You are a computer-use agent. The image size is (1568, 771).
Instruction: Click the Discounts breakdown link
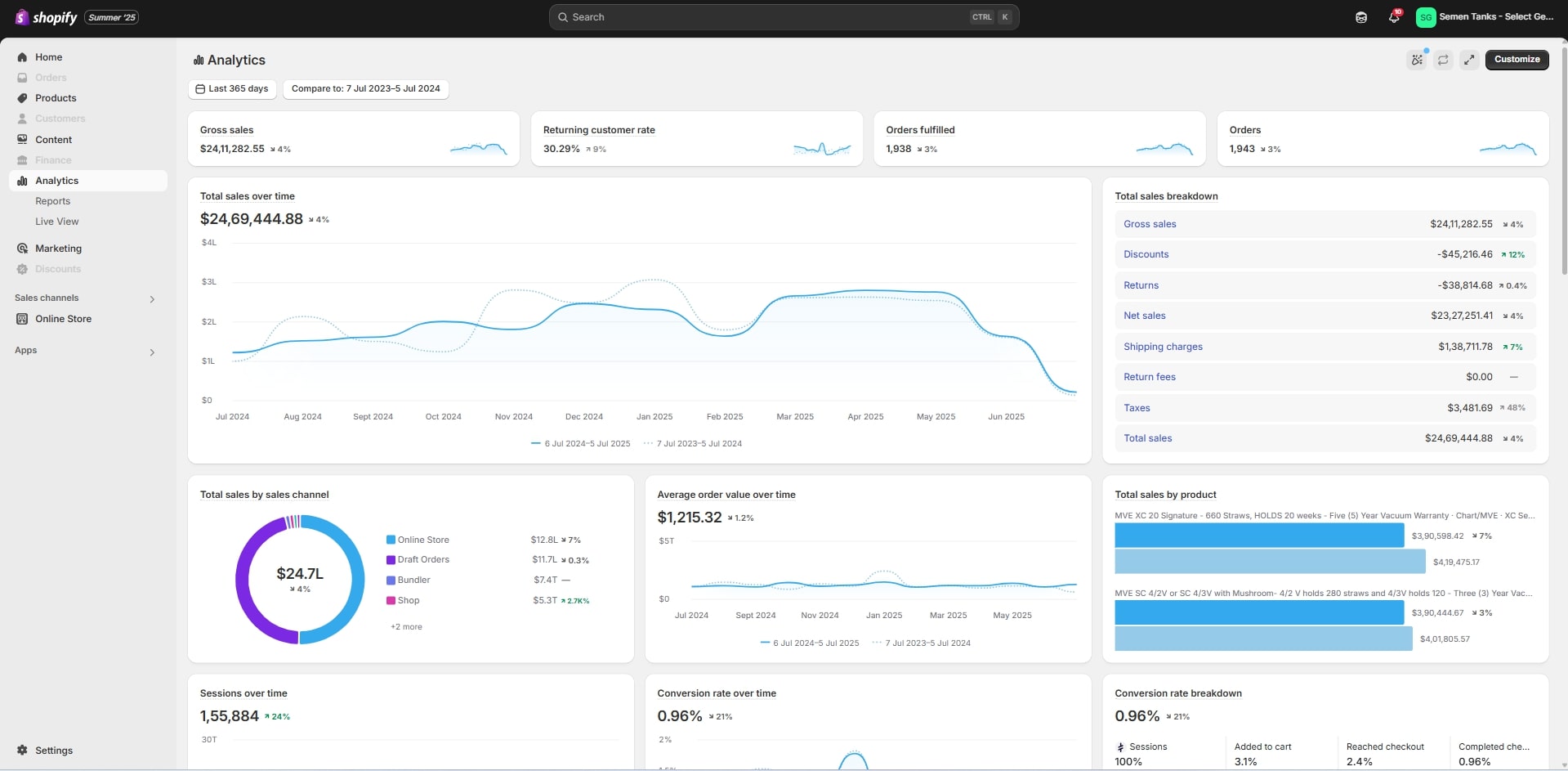point(1146,254)
